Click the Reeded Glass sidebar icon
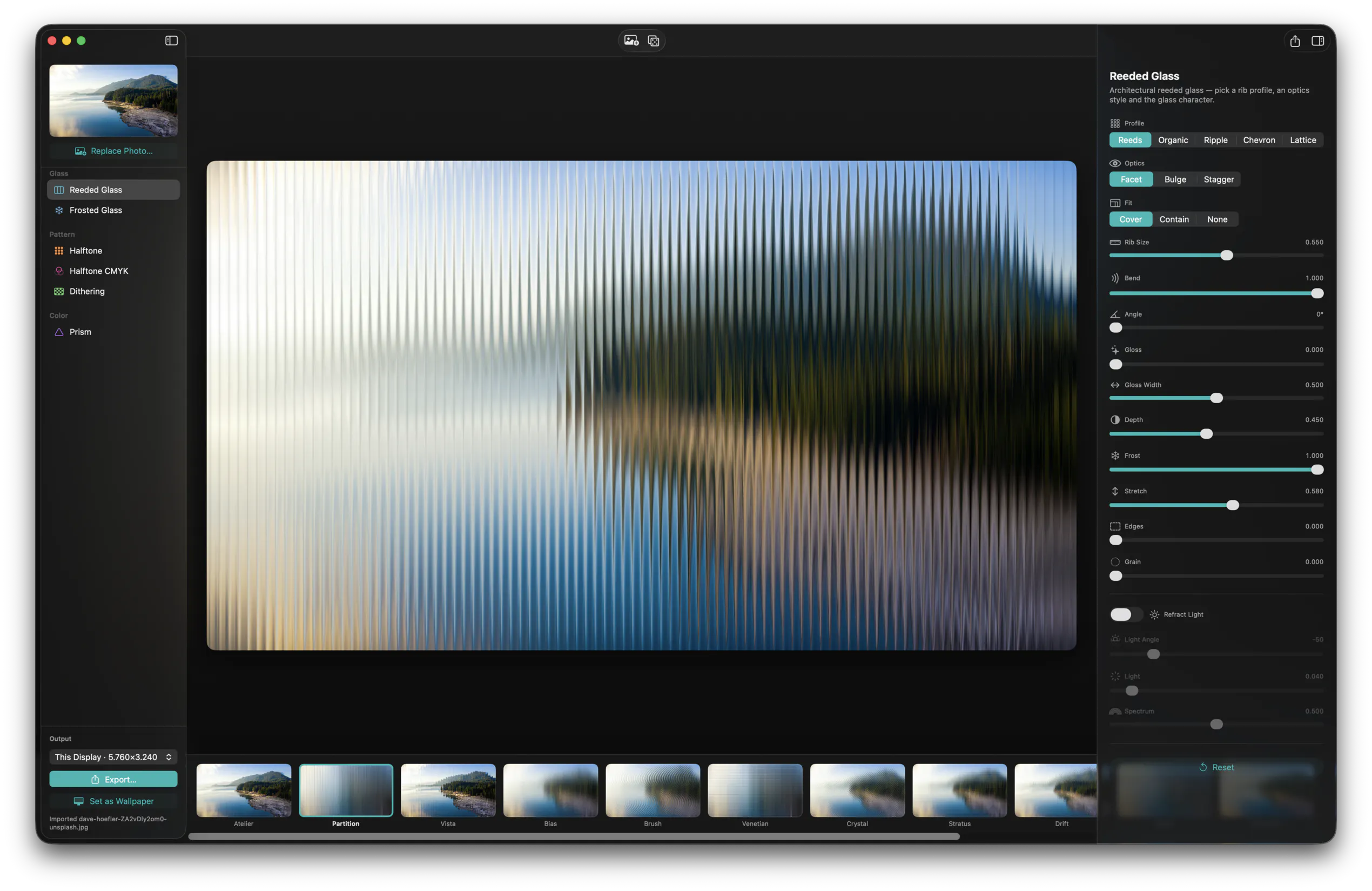This screenshot has width=1372, height=891. tap(59, 190)
